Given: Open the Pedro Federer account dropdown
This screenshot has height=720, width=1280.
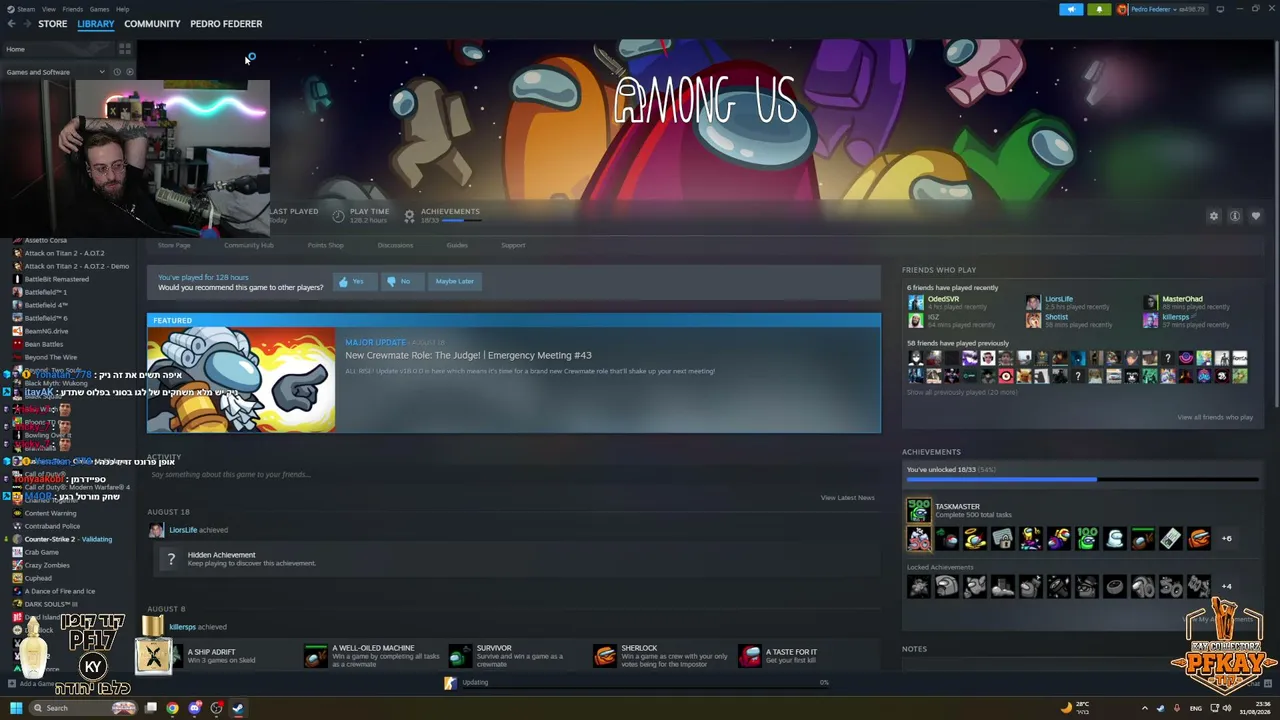Looking at the screenshot, I should click(x=1161, y=9).
